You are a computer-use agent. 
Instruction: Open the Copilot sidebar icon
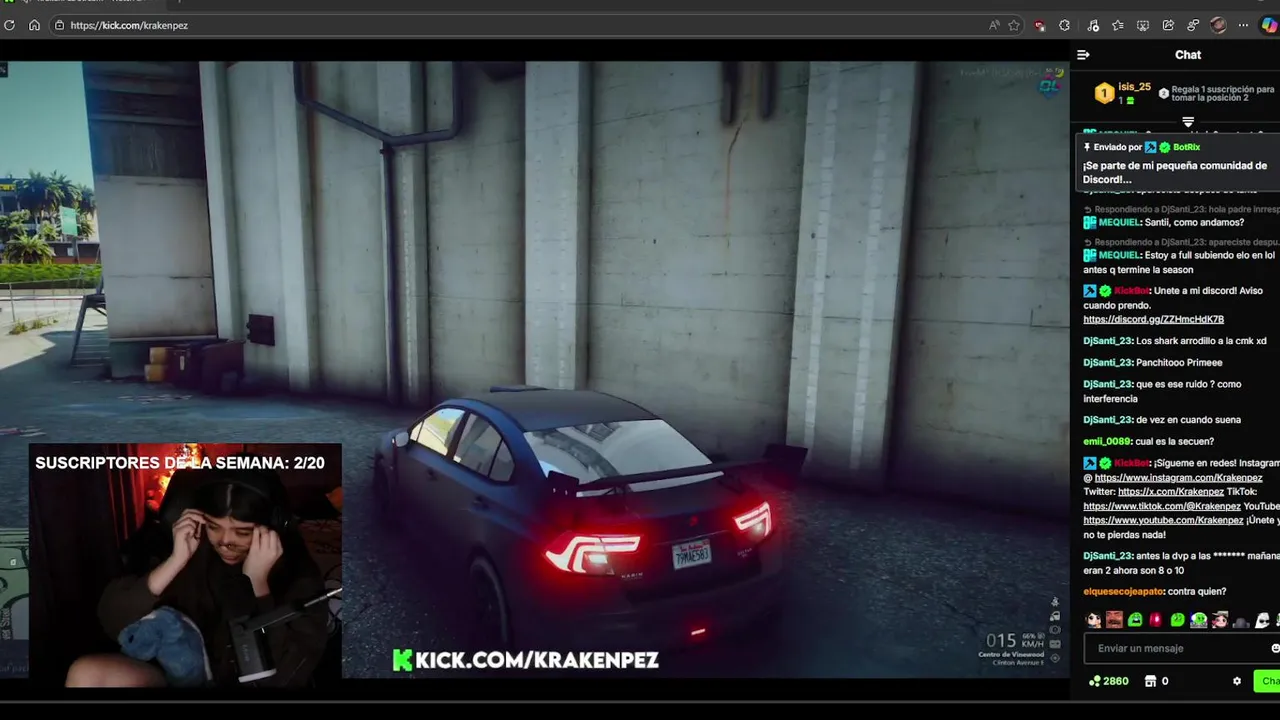tap(1268, 25)
